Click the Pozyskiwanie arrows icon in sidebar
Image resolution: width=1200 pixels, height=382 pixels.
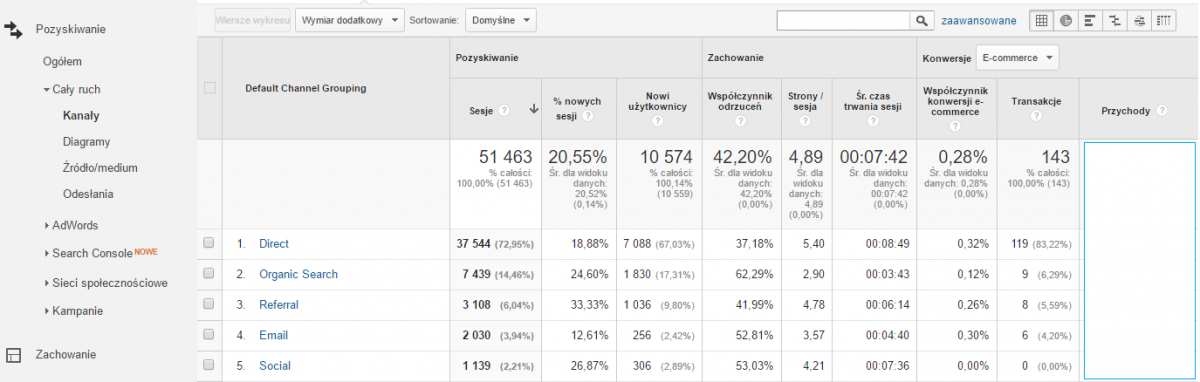(x=14, y=30)
